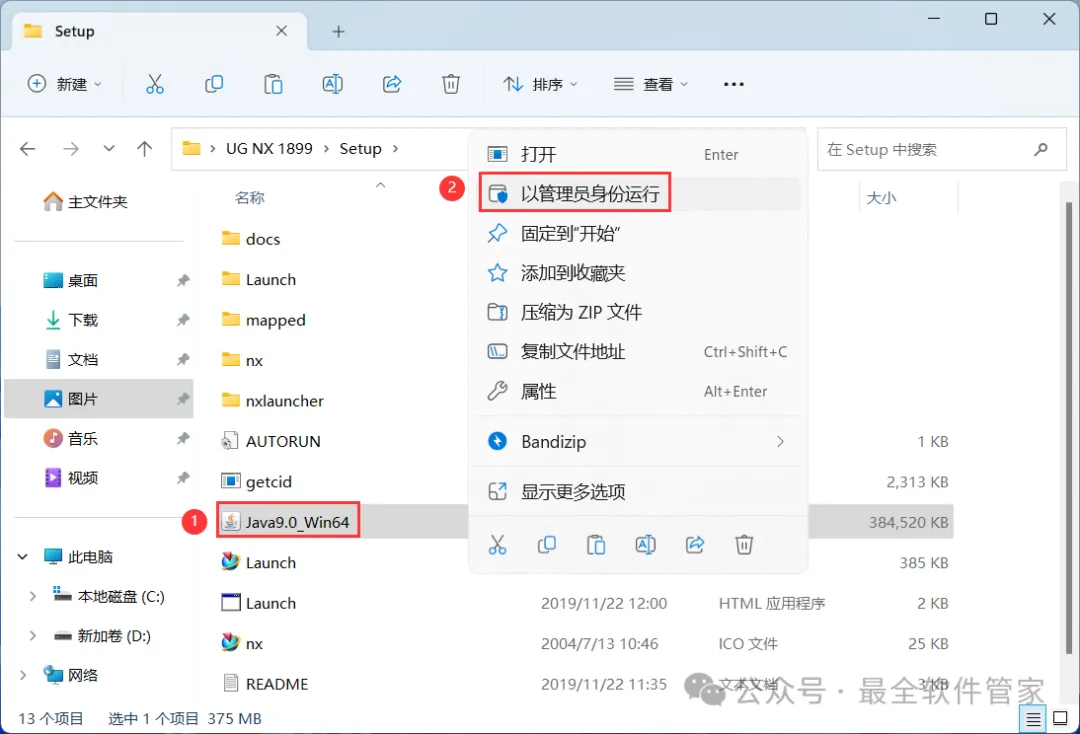The height and width of the screenshot is (734, 1080).
Task: Click the Share icon in the top toolbar
Action: pos(392,84)
